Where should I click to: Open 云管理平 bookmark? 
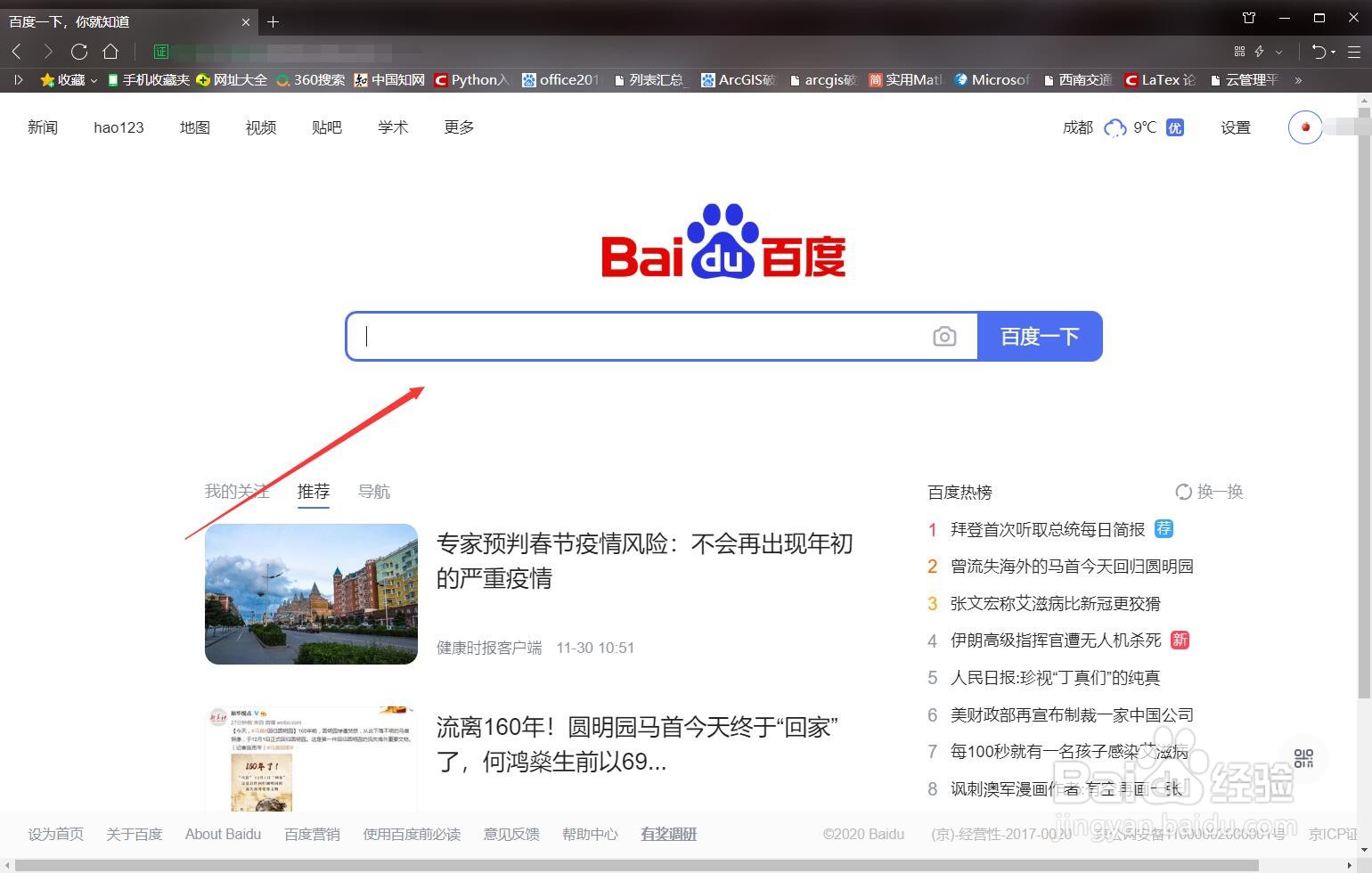tap(1245, 80)
